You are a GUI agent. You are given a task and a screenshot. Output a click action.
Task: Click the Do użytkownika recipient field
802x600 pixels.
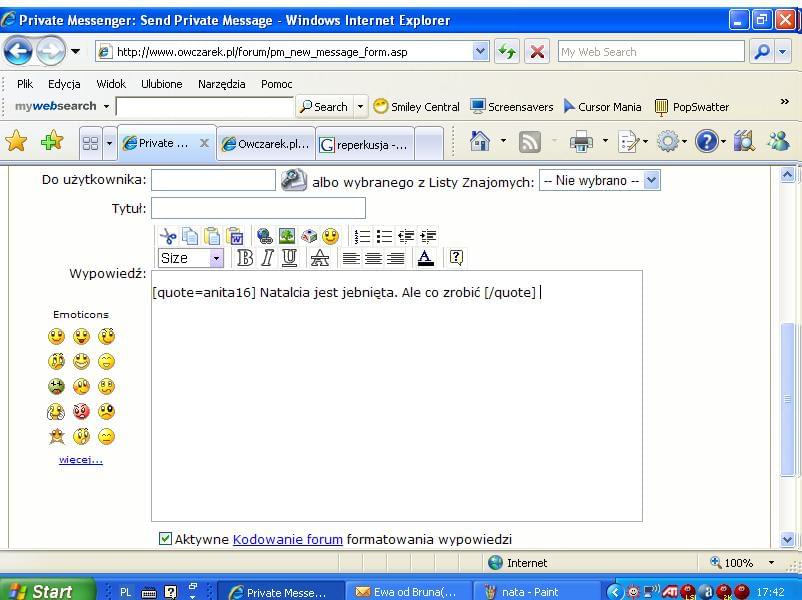click(x=213, y=180)
